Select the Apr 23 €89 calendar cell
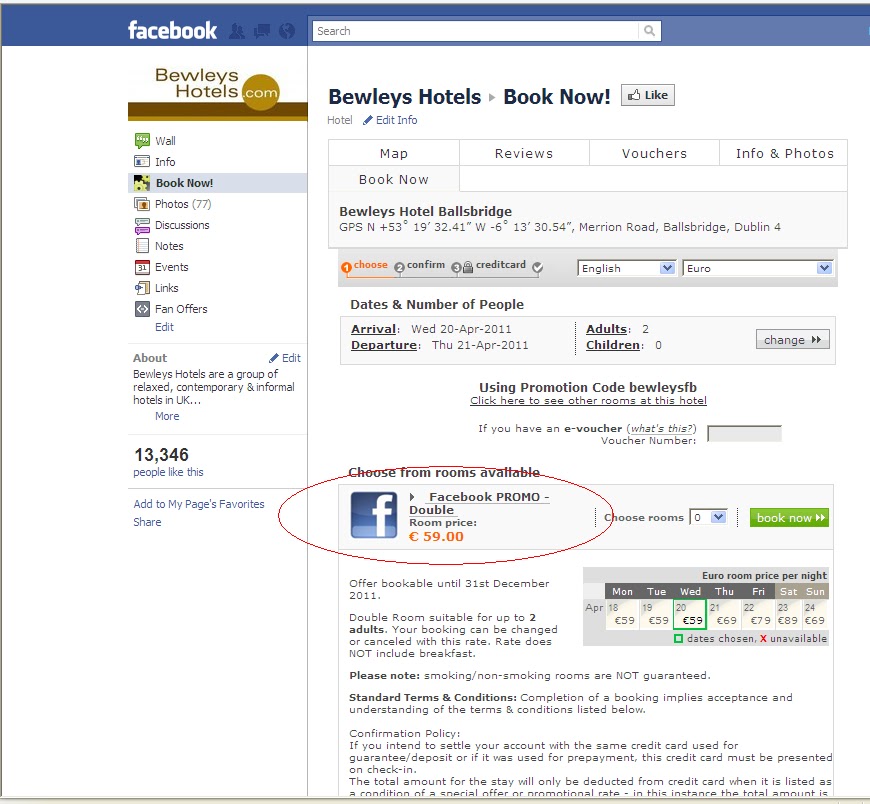 coord(788,614)
